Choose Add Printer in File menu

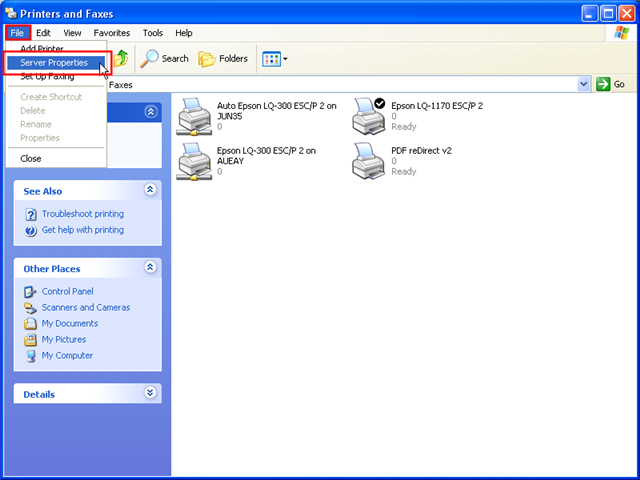click(42, 48)
